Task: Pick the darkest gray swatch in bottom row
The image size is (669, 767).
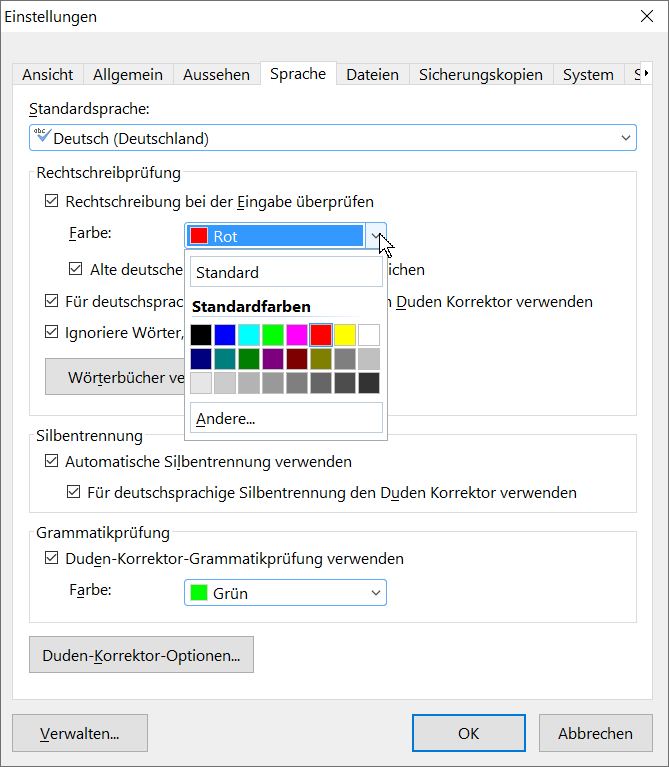Action: click(x=369, y=383)
